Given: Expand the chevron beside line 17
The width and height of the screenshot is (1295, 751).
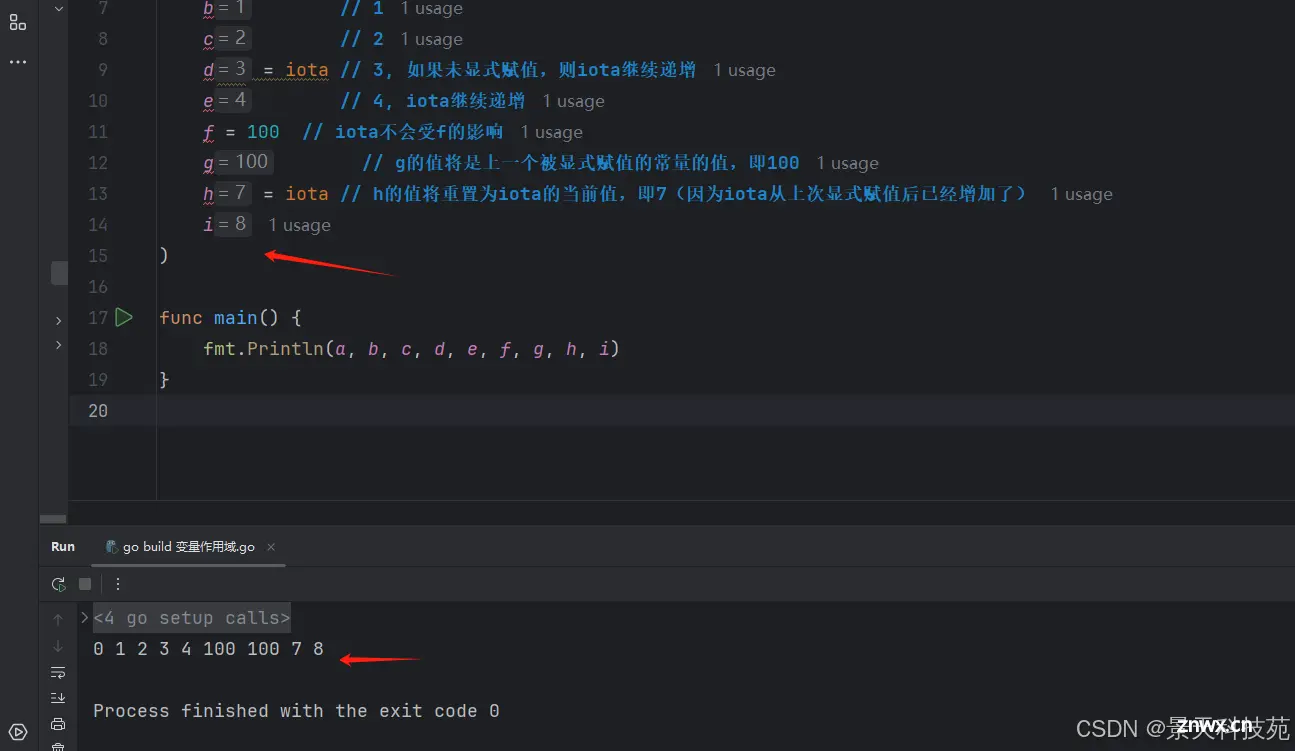Looking at the screenshot, I should pyautogui.click(x=58, y=321).
